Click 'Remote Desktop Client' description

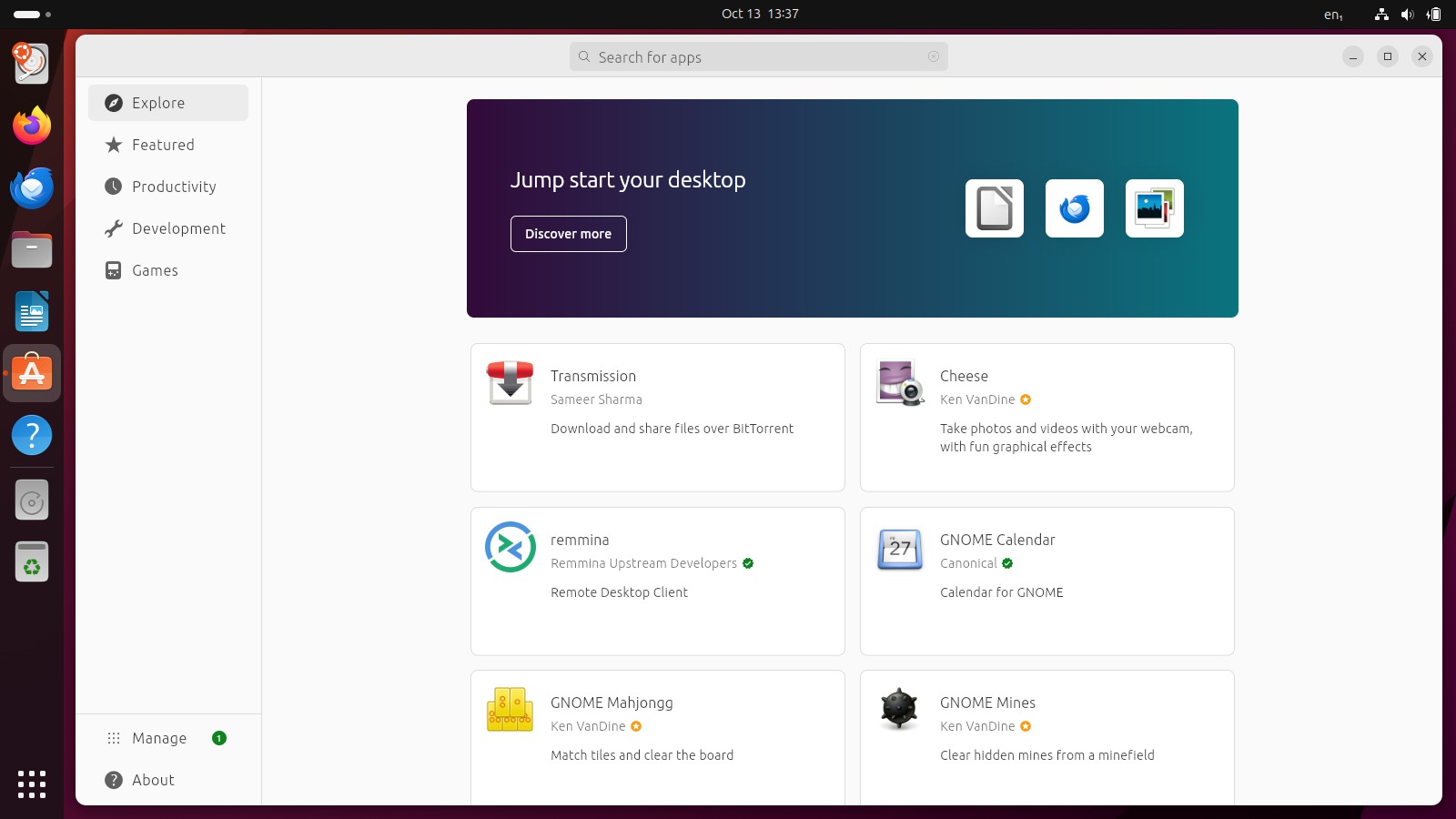619,592
